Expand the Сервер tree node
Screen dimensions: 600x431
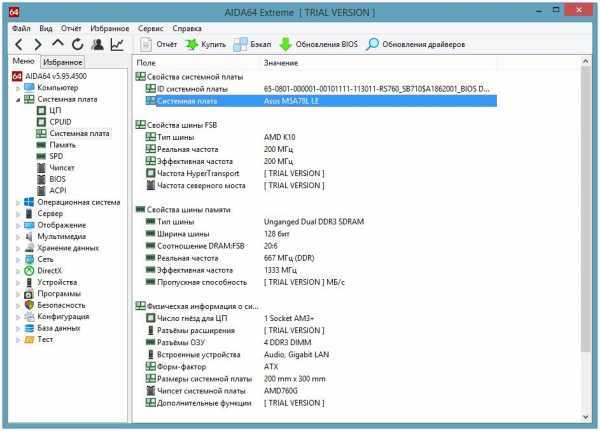tap(18, 214)
